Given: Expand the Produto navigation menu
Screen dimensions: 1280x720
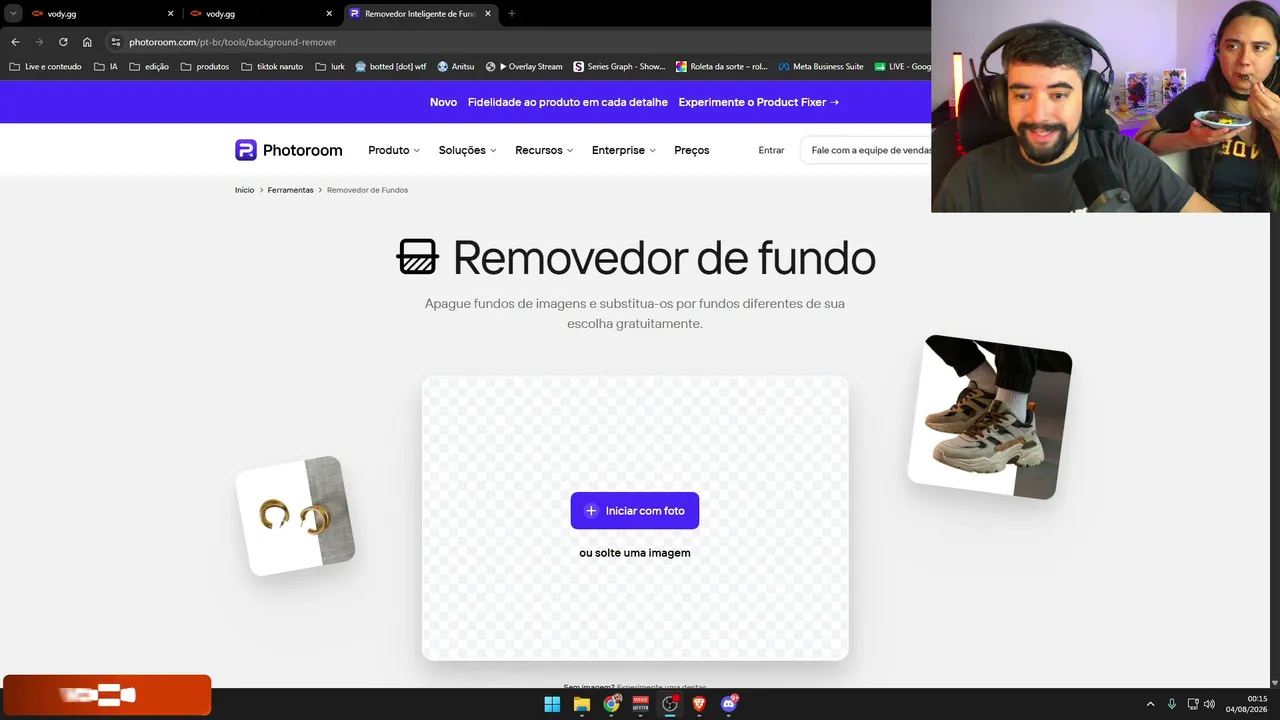Looking at the screenshot, I should [x=394, y=150].
